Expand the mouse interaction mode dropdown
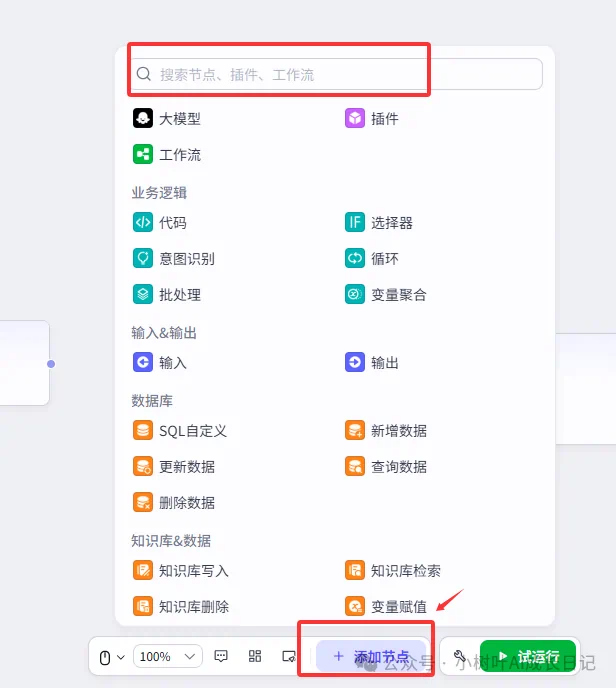Screen dimensions: 616x688 coord(112,657)
